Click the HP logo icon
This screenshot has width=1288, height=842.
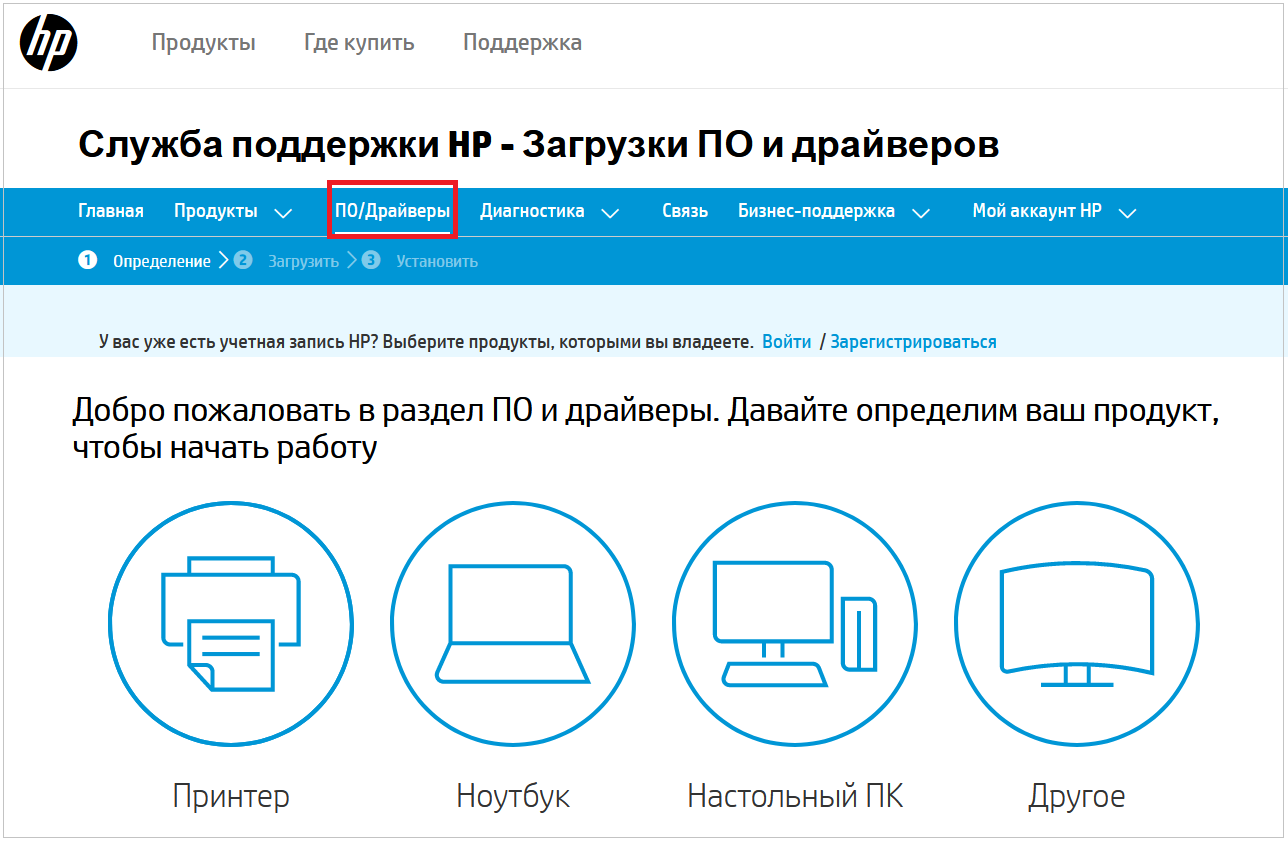(49, 43)
